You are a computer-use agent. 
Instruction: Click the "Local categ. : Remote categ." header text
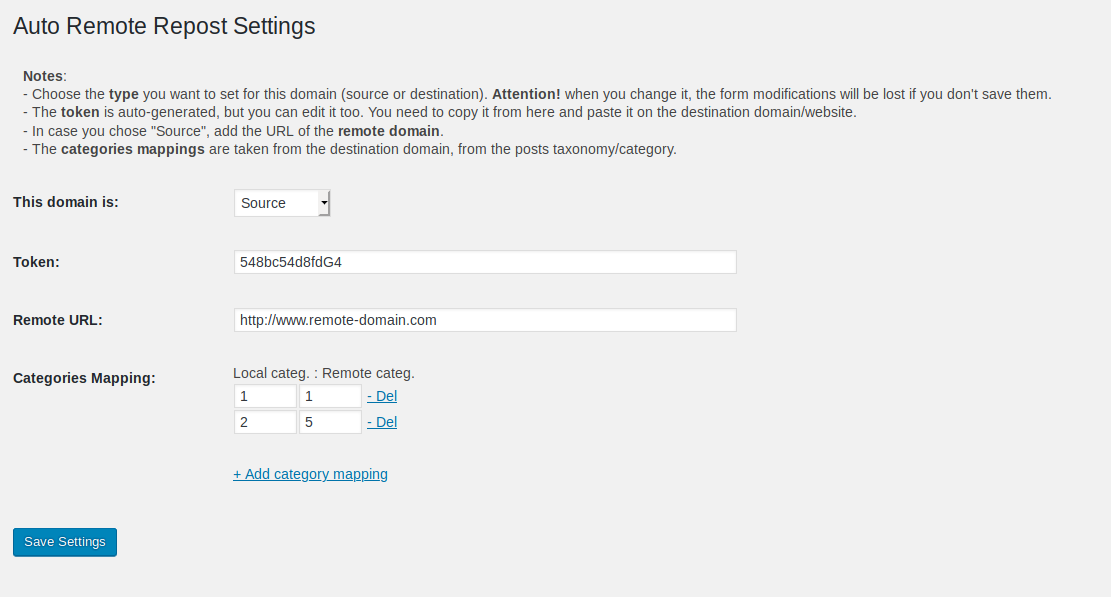coord(324,373)
